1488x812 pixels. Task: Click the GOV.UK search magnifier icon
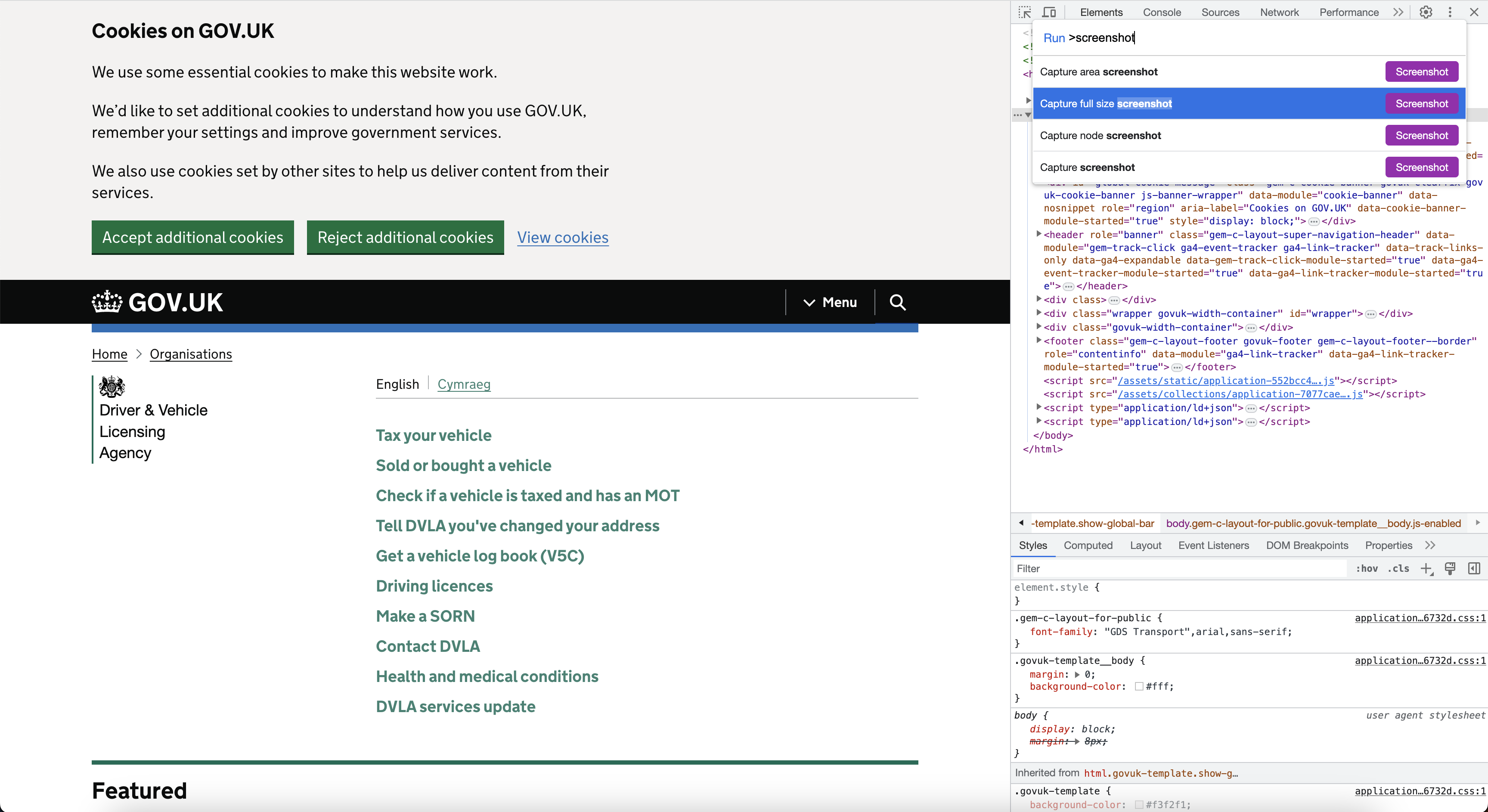tap(897, 302)
